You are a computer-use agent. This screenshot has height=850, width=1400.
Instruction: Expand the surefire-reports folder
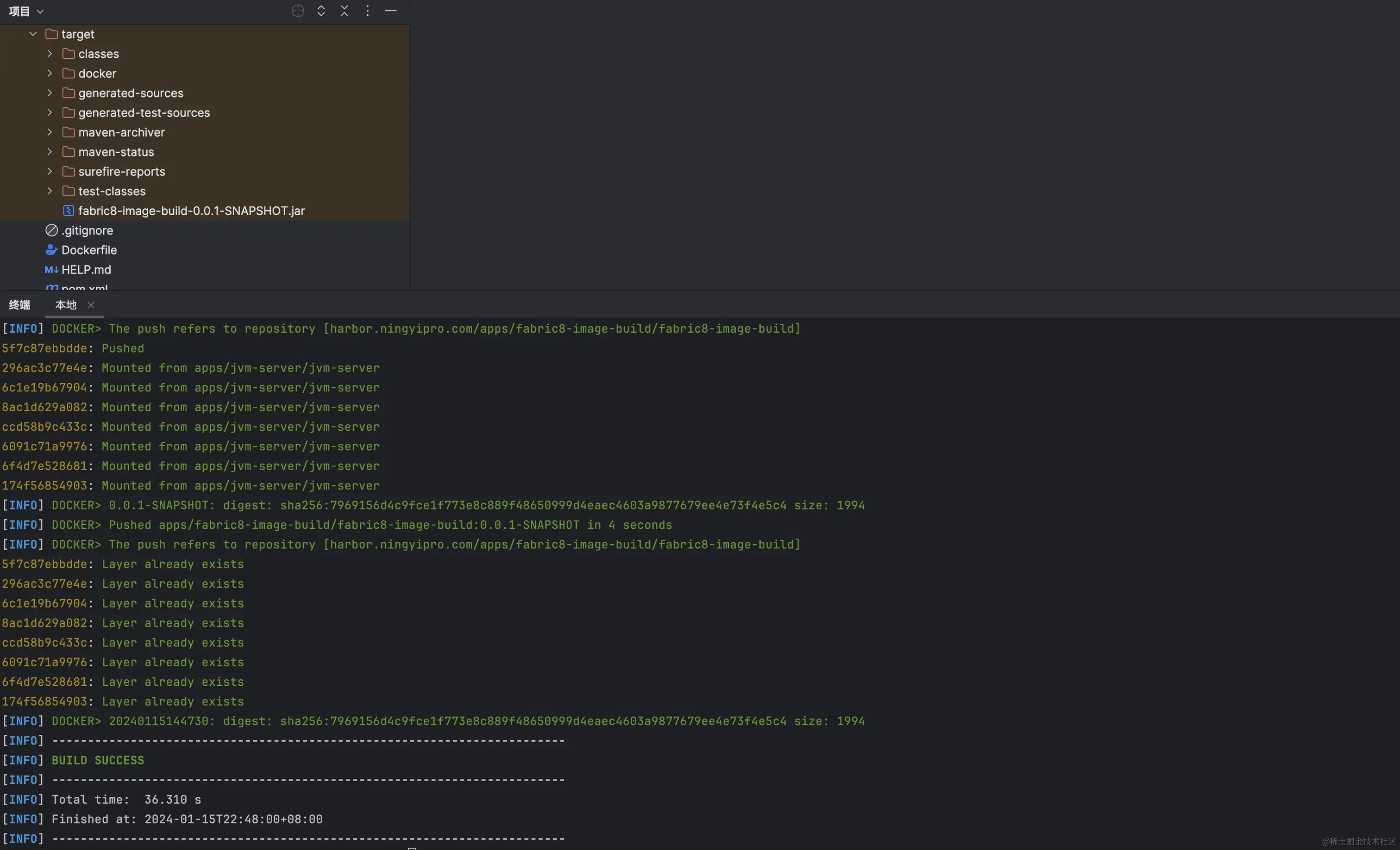[x=50, y=172]
